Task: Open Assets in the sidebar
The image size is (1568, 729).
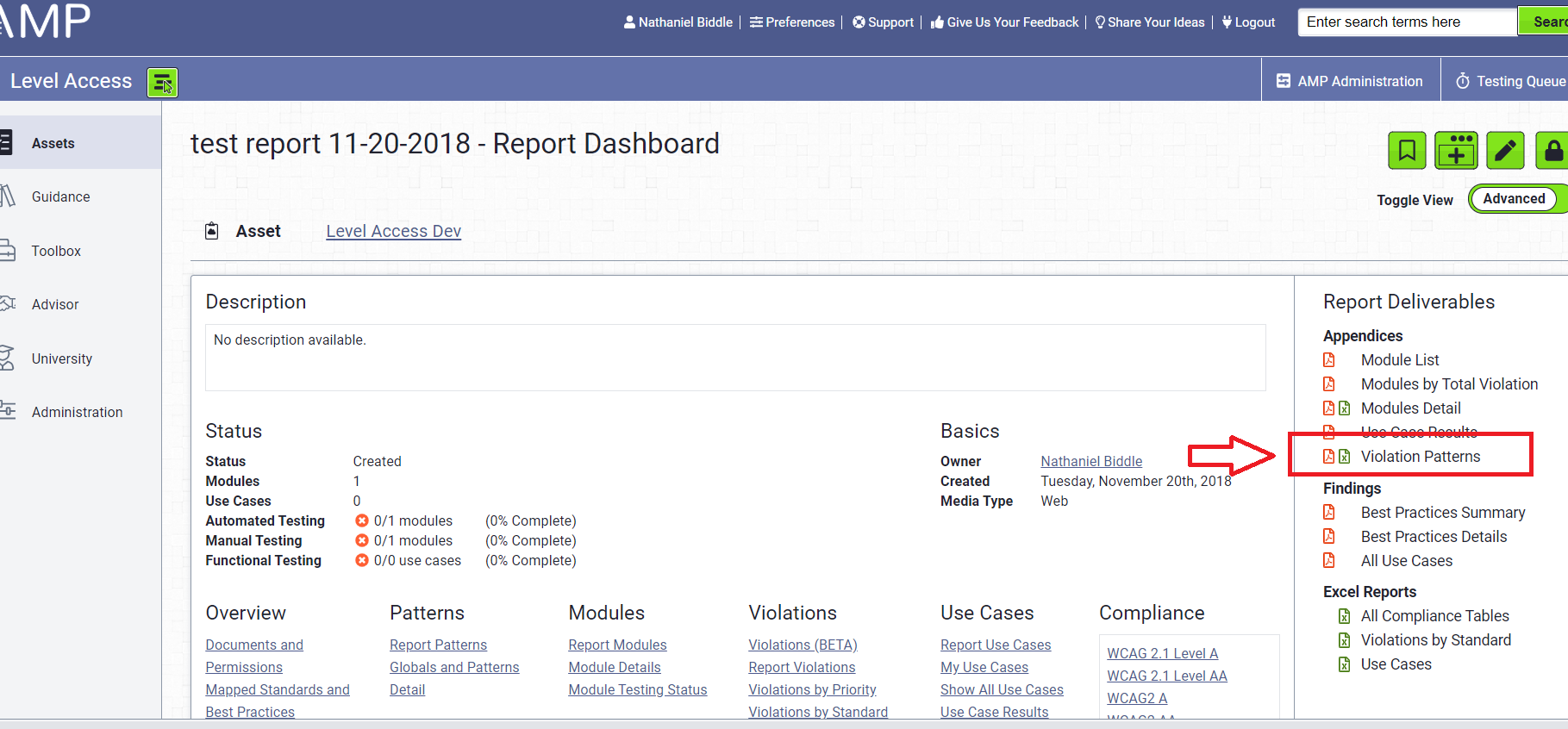Action: [x=80, y=143]
